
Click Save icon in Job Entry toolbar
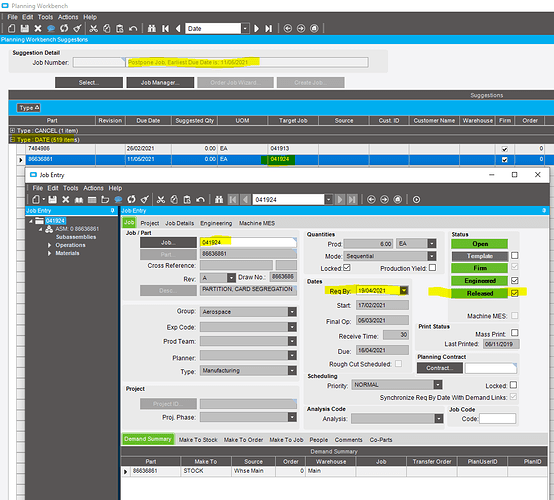(x=53, y=200)
